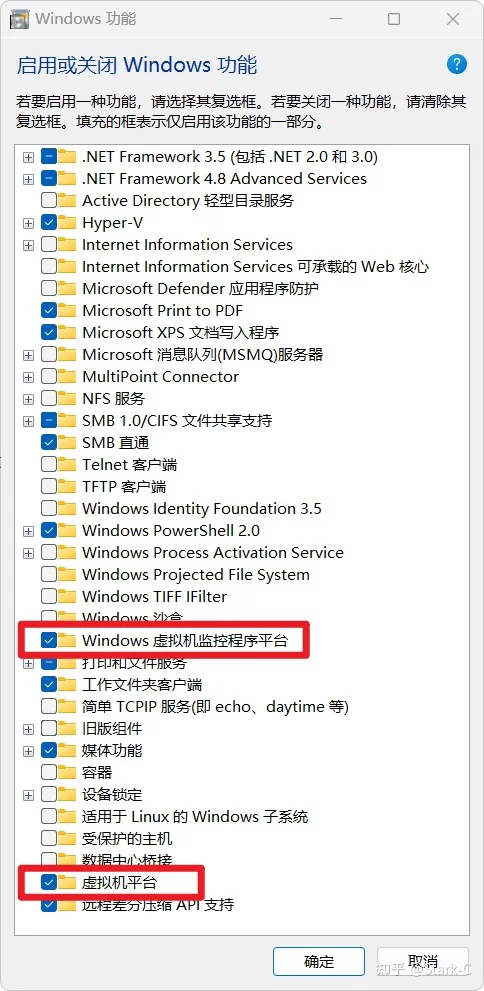Viewport: 484px width, 991px height.
Task: Click the Windows Features title bar icon
Action: [x=20, y=19]
